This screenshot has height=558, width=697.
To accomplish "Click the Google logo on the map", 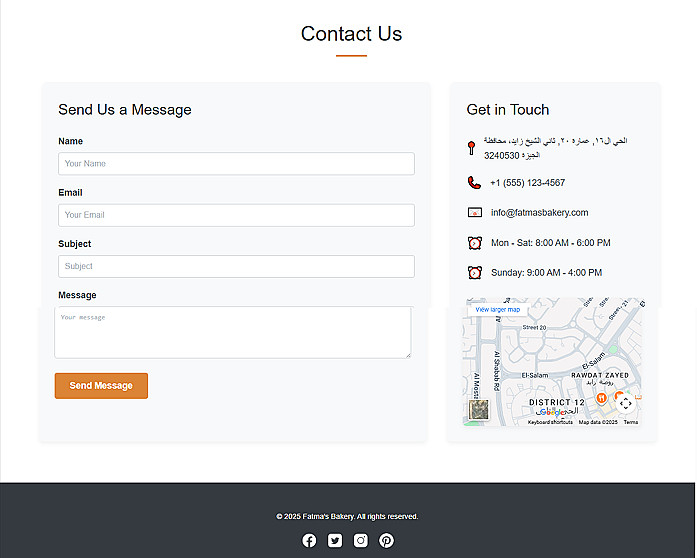I will point(551,412).
